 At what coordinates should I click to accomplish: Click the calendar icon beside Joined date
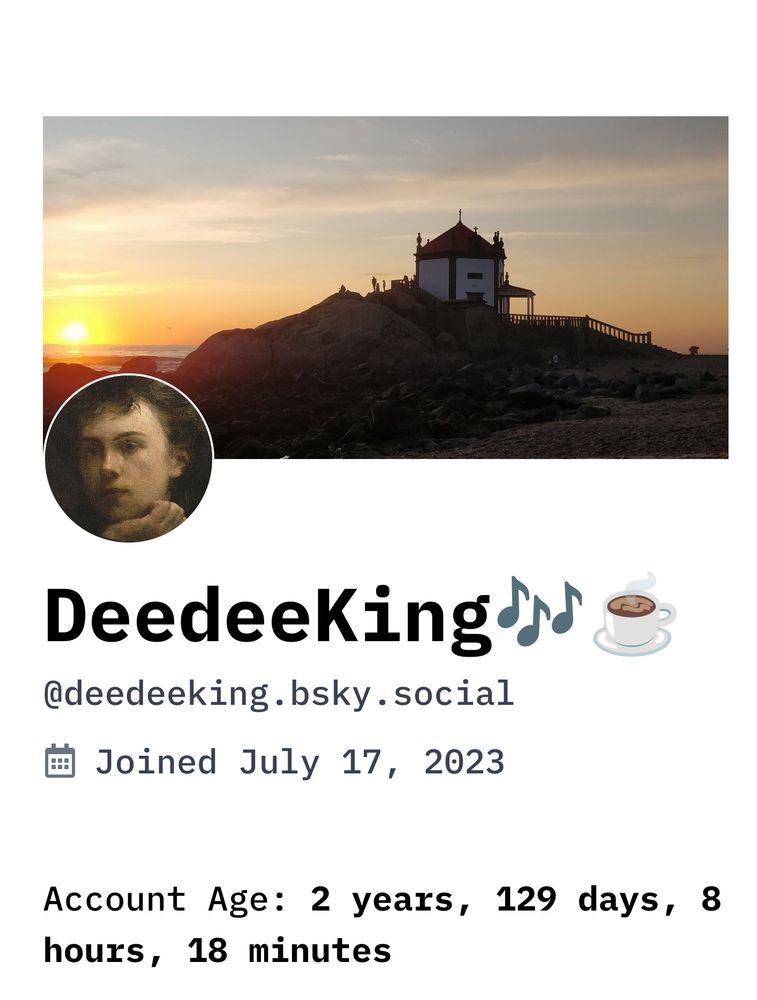point(60,761)
